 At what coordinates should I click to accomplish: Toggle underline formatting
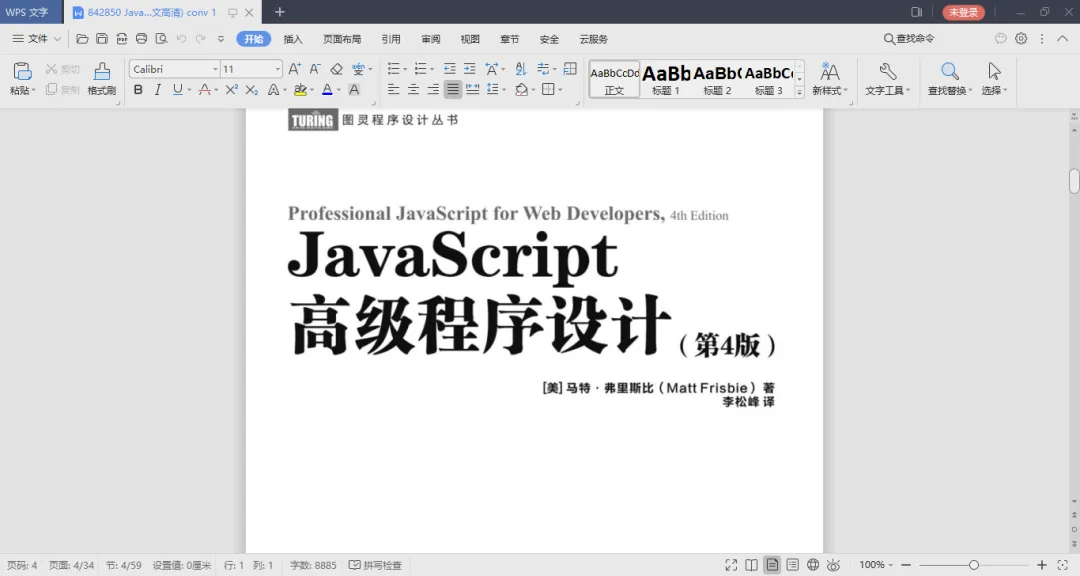pos(178,90)
